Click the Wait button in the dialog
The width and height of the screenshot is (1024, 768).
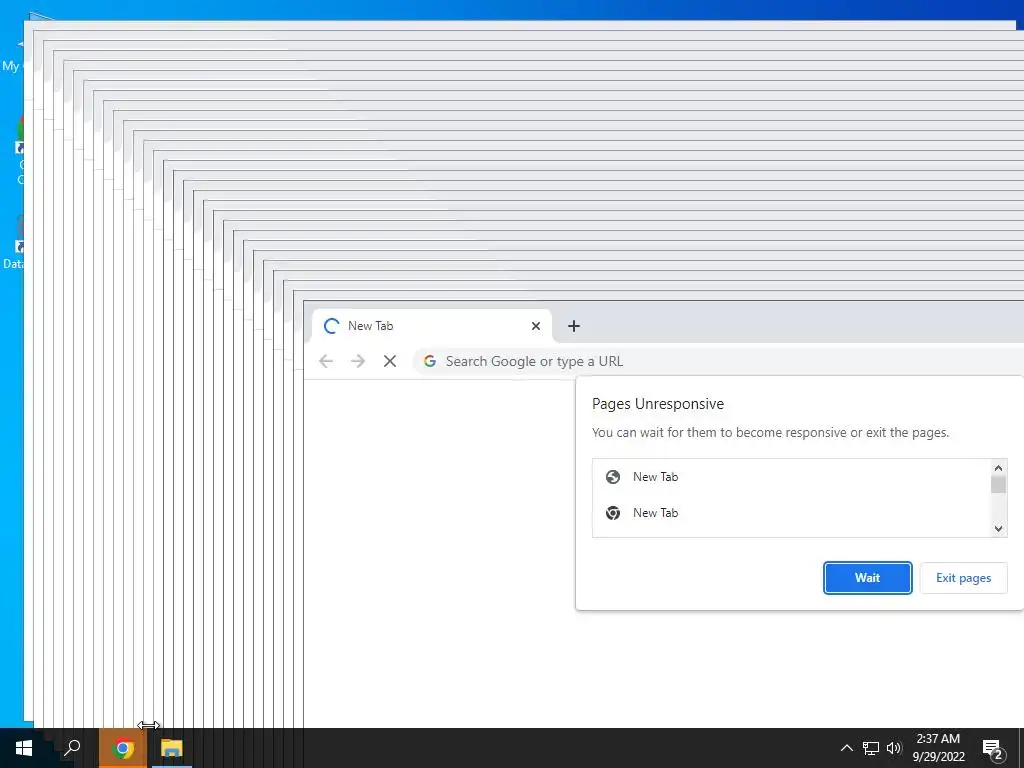(867, 578)
